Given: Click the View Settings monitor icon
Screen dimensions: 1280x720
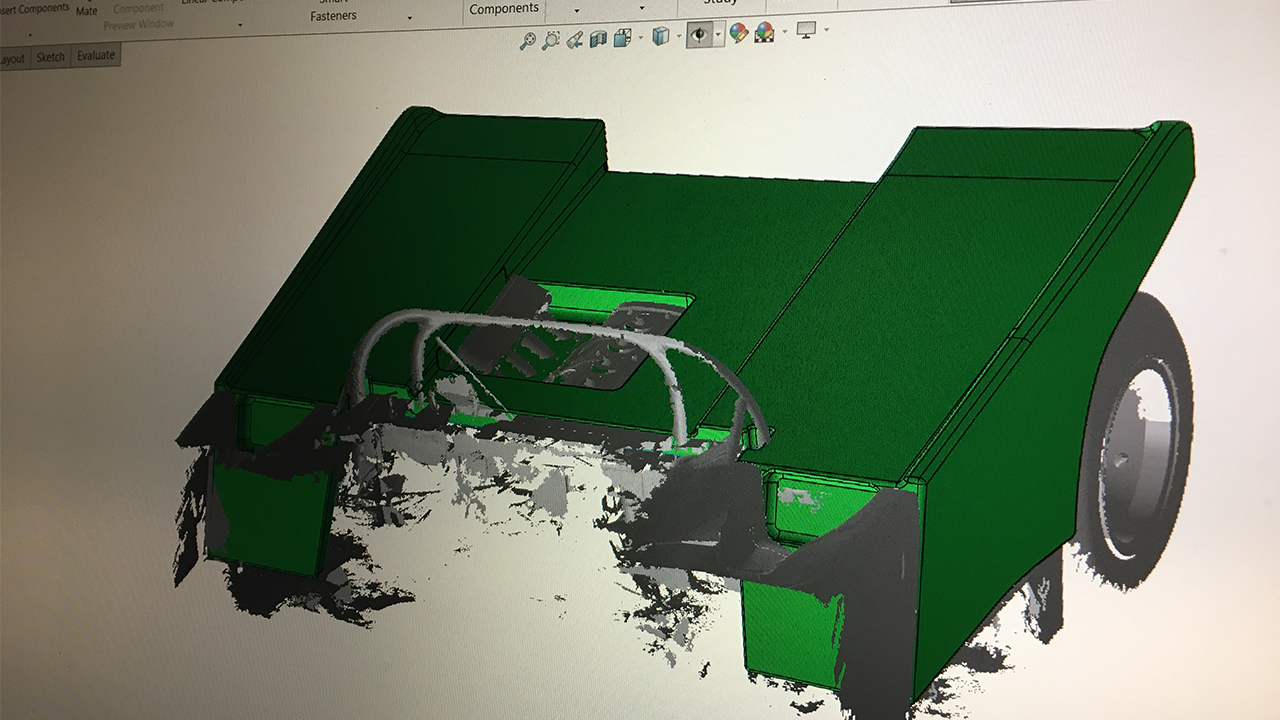Looking at the screenshot, I should (x=806, y=30).
